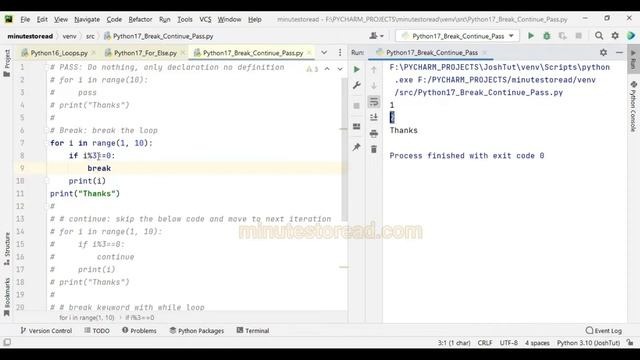Open the VCS menu
The width and height of the screenshot is (640, 360).
[205, 19]
